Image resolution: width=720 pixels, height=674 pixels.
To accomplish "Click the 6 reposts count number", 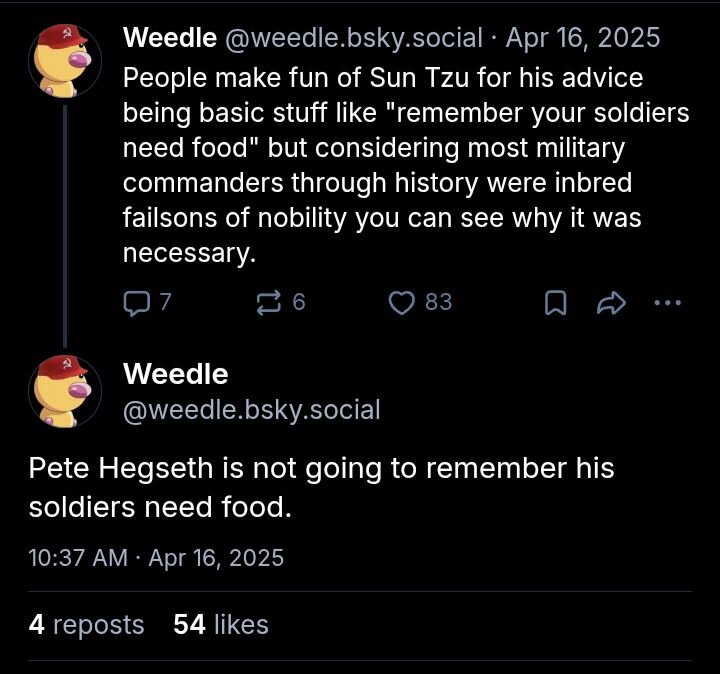I will click(x=298, y=302).
